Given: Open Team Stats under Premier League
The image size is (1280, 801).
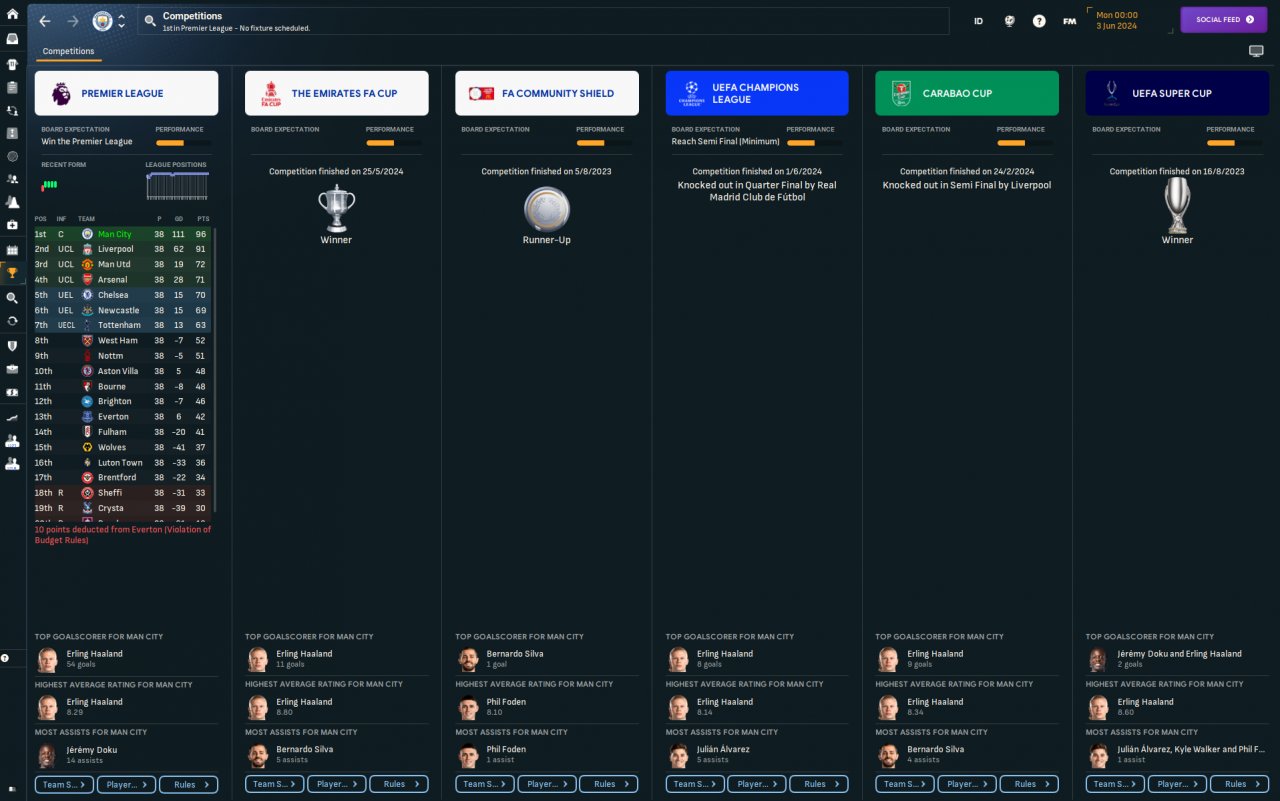Looking at the screenshot, I should 64,784.
